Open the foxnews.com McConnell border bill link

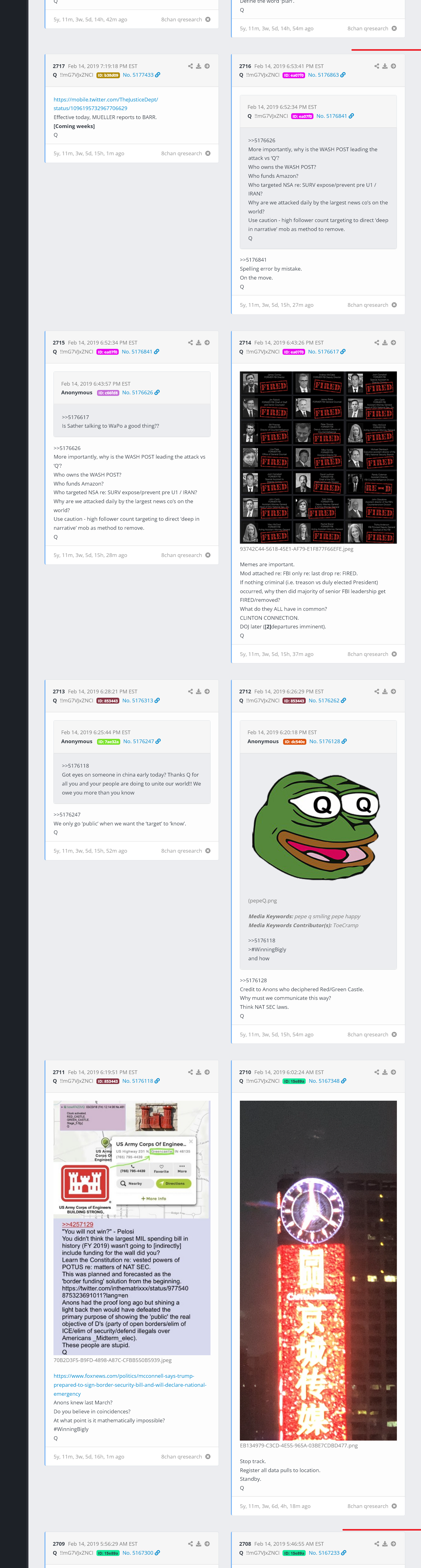tap(130, 1384)
